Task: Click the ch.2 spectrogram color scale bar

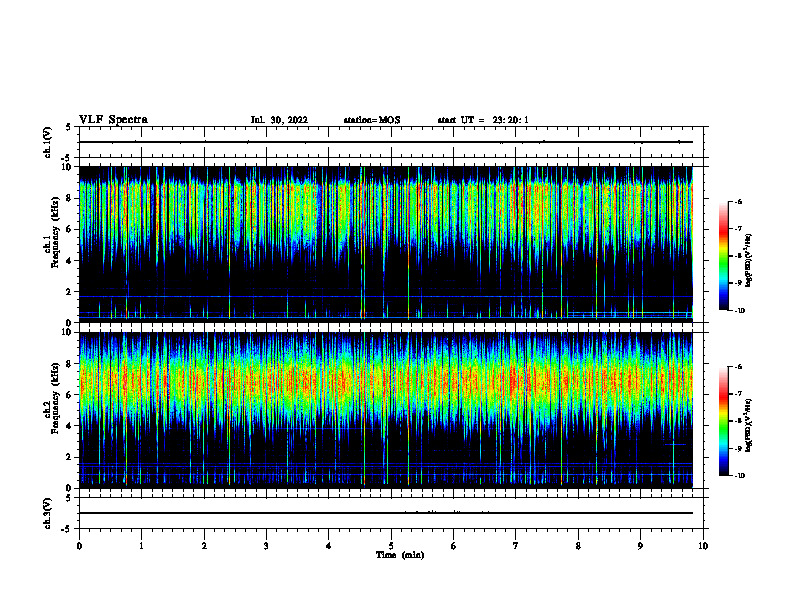Action: (x=724, y=421)
